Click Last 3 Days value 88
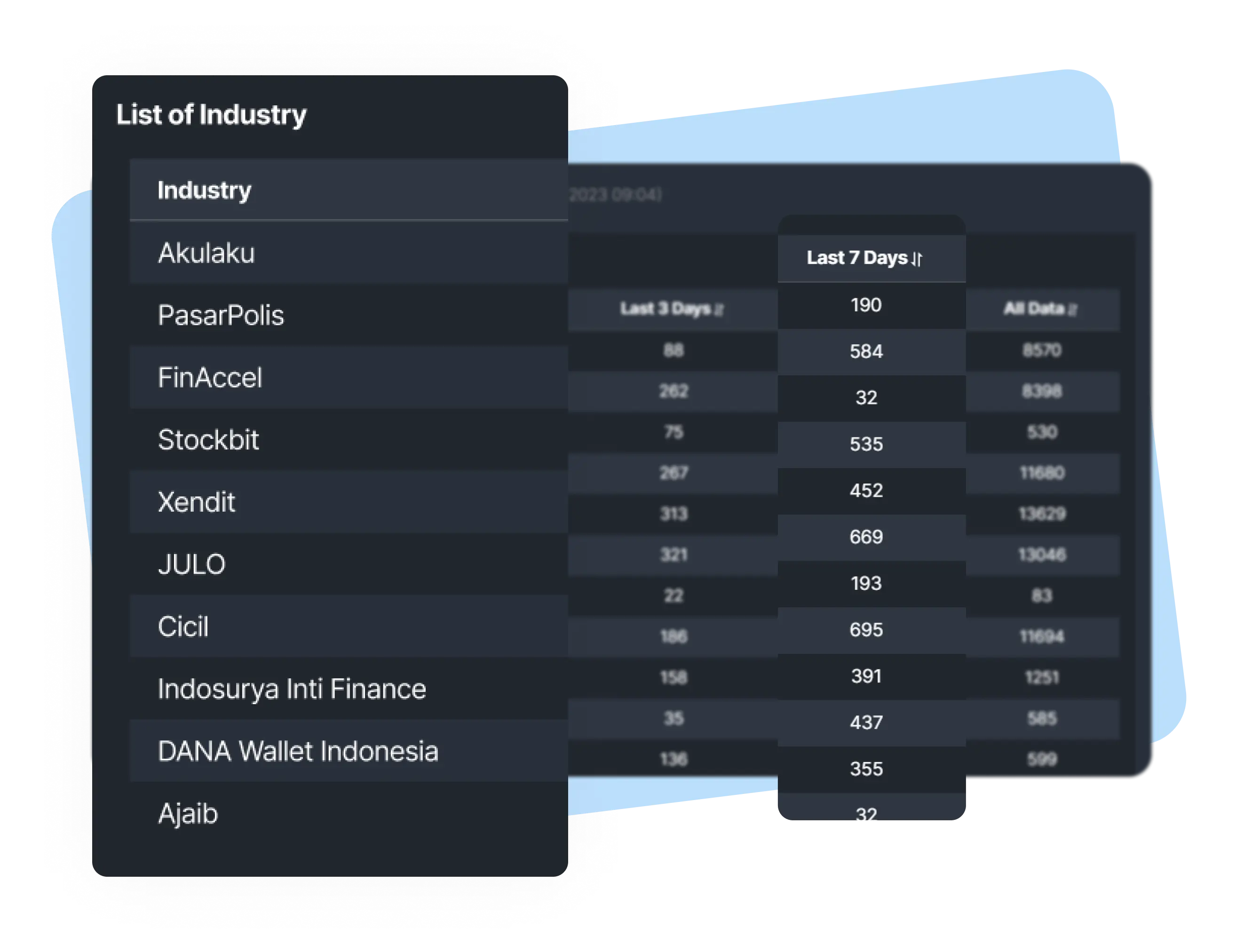 [673, 351]
